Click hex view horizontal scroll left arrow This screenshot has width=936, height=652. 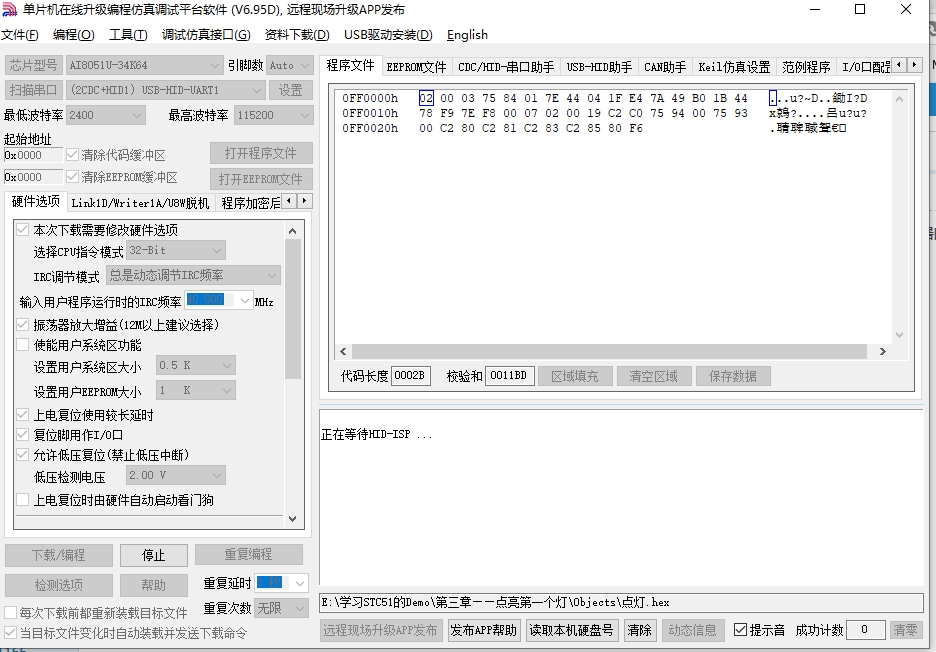(x=343, y=352)
